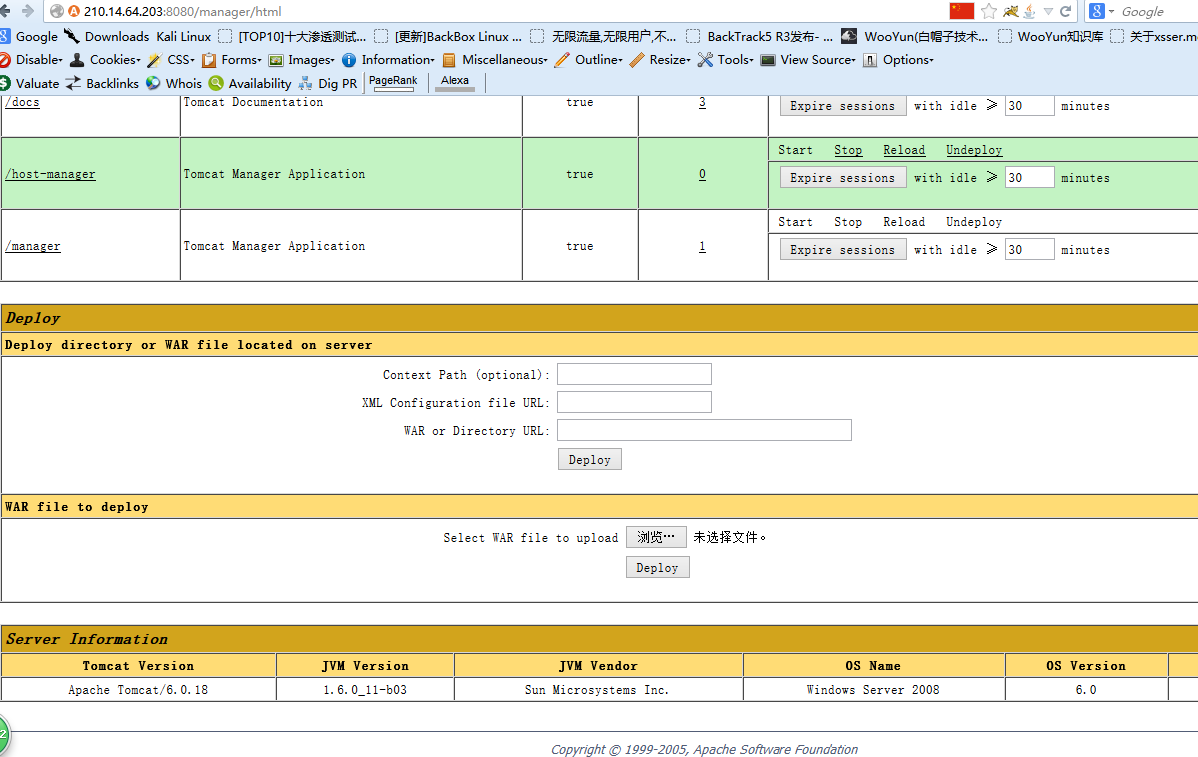Click the WAR or Directory URL field
Image resolution: width=1198 pixels, height=757 pixels.
(x=704, y=430)
